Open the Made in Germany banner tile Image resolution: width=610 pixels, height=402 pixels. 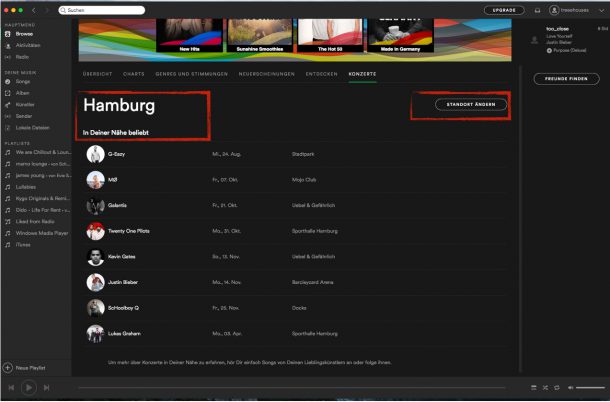pyautogui.click(x=400, y=35)
